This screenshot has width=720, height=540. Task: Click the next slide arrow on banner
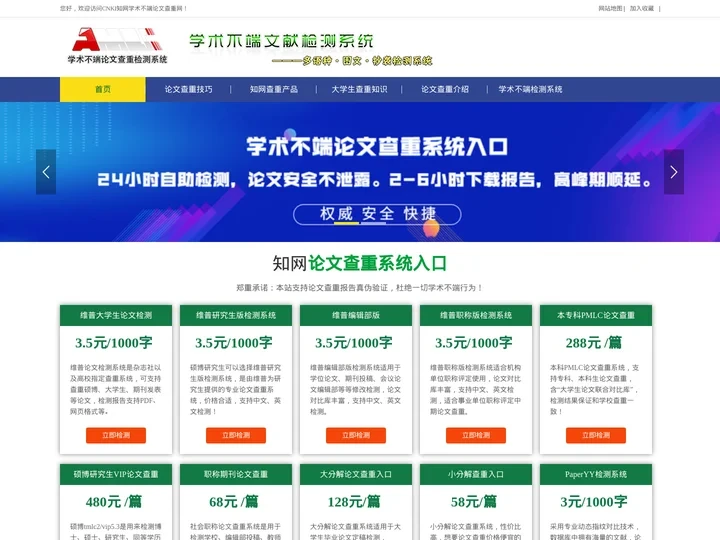click(x=674, y=172)
